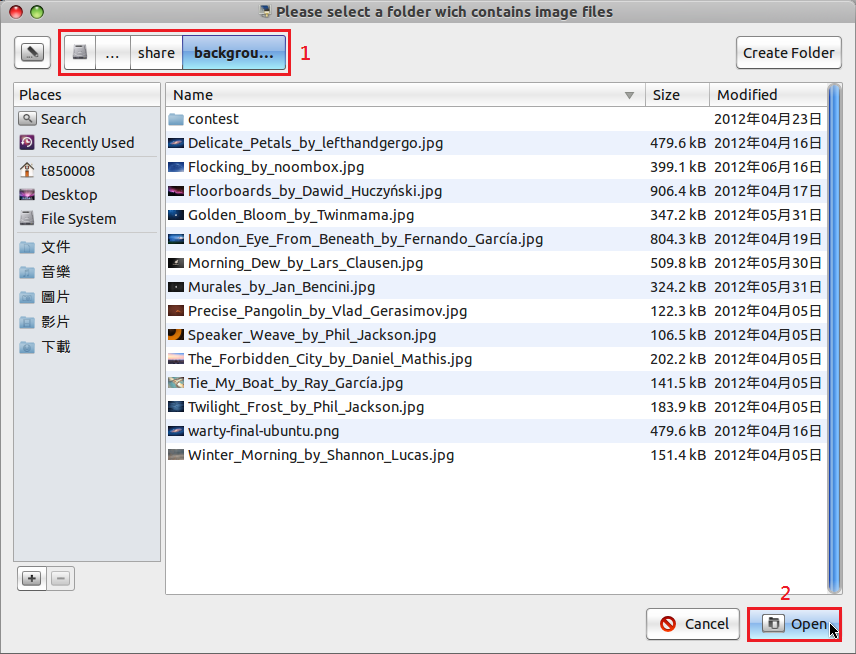Select warty-final-ubuntu.png thumbnail
Screen dimensions: 856x654
tap(176, 431)
